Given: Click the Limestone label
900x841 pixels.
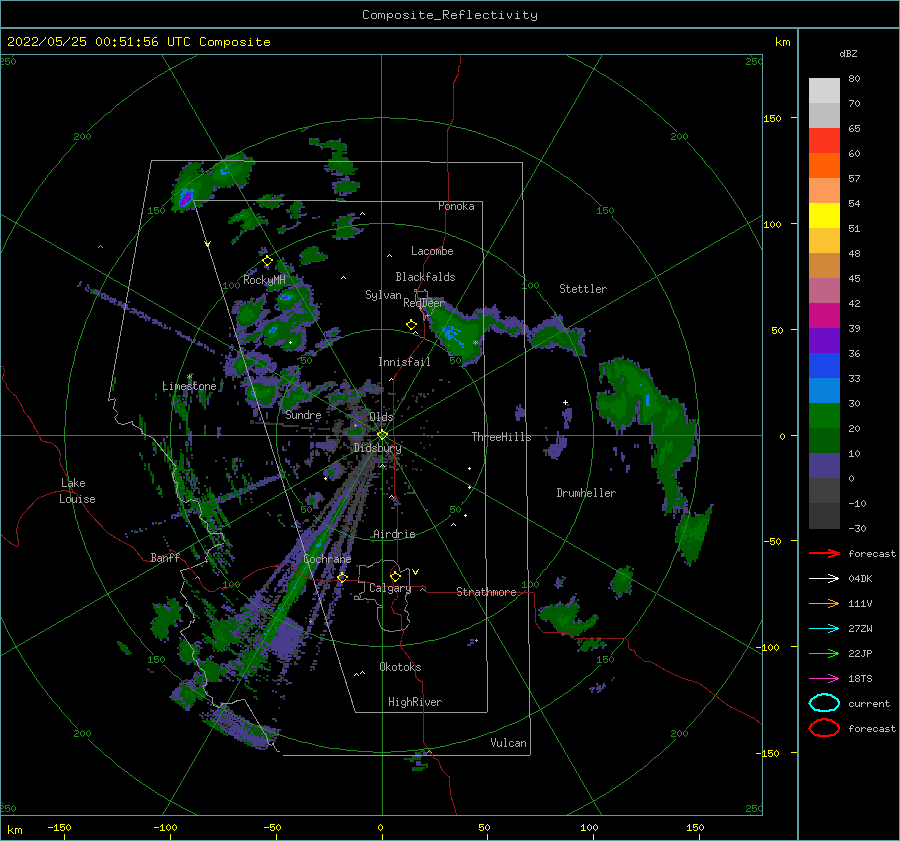Looking at the screenshot, I should click(x=189, y=386).
